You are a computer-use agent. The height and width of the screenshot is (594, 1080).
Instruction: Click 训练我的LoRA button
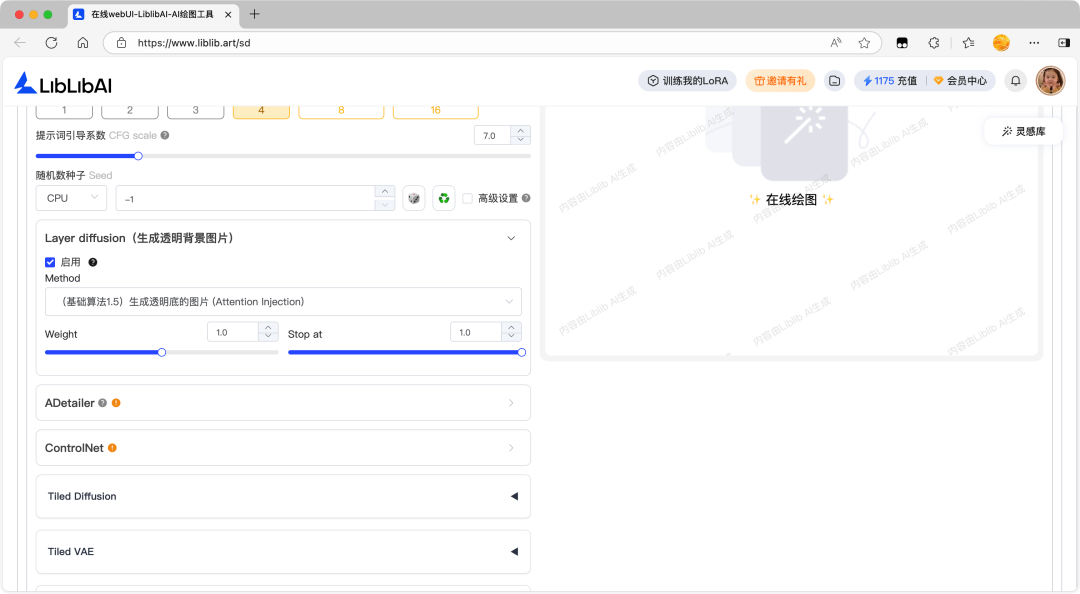tap(687, 81)
